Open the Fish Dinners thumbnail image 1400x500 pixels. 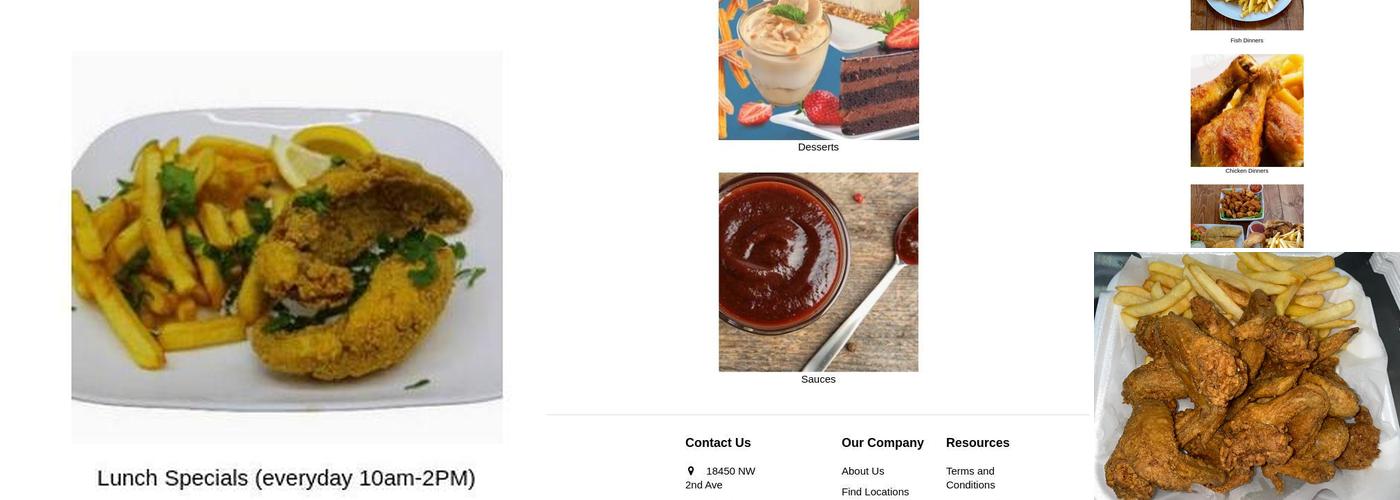click(1247, 15)
